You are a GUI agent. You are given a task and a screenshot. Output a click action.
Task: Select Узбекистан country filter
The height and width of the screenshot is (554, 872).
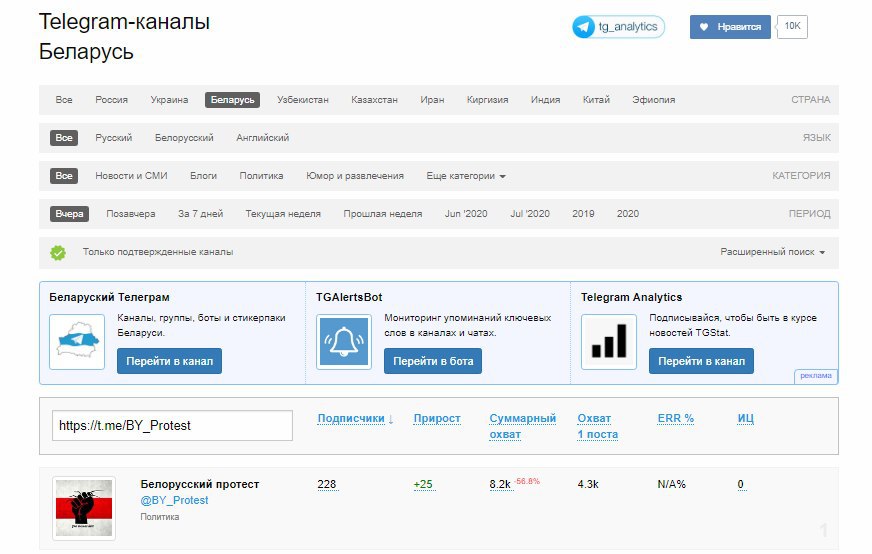pos(303,100)
